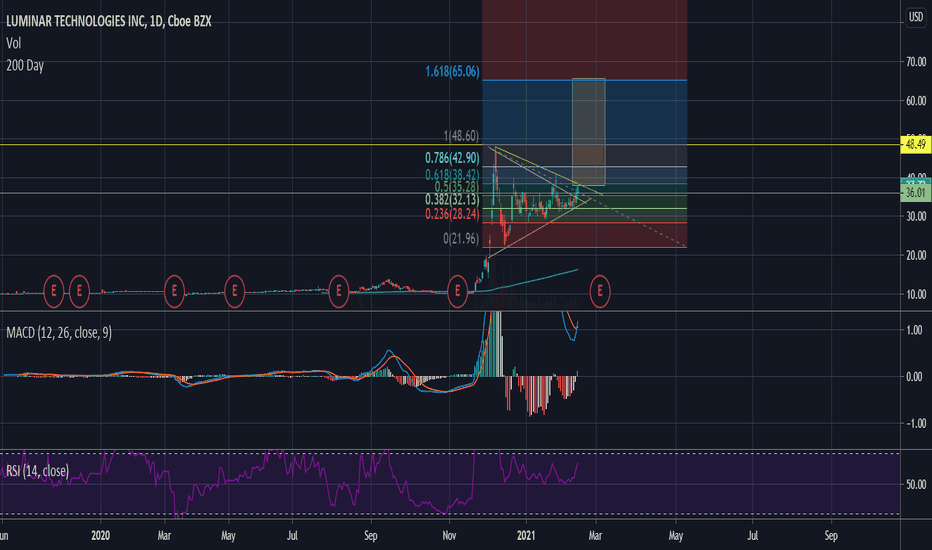The width and height of the screenshot is (932, 550).
Task: Select the MACD (12, 26, close, 9) legend
Action: tap(59, 332)
